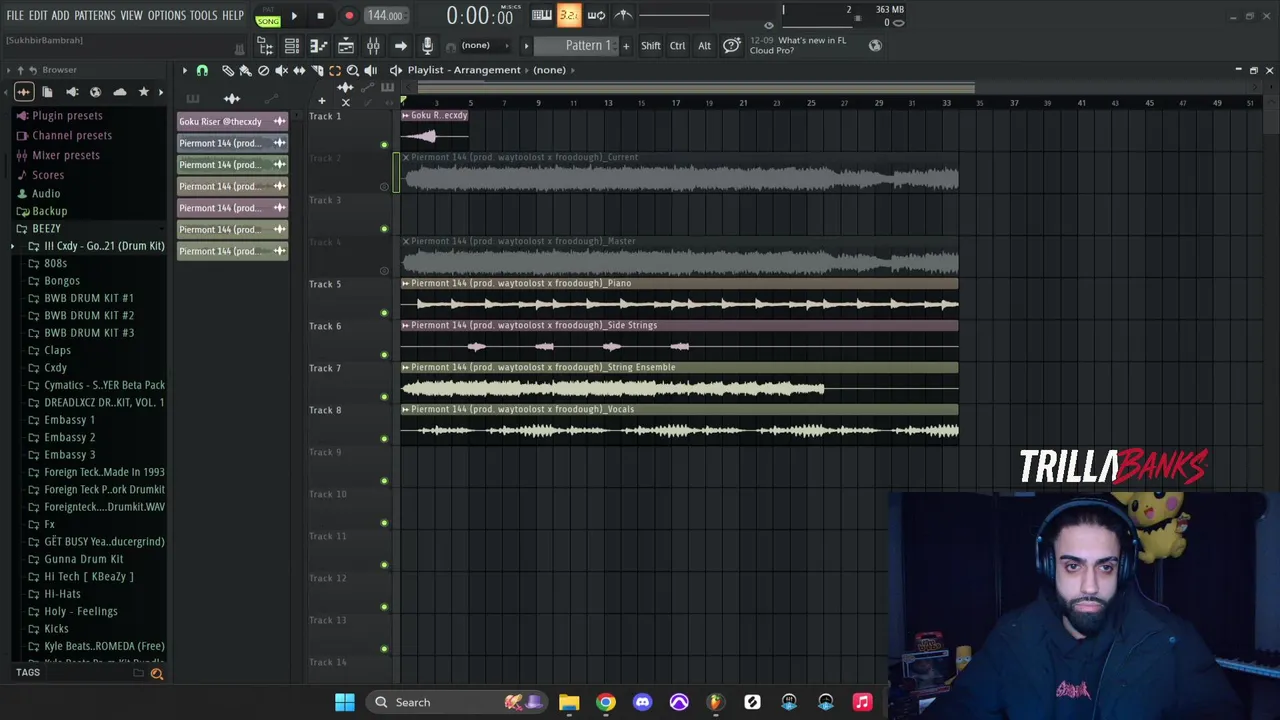
Task: Select the Delete tool in playlist
Action: [263, 70]
